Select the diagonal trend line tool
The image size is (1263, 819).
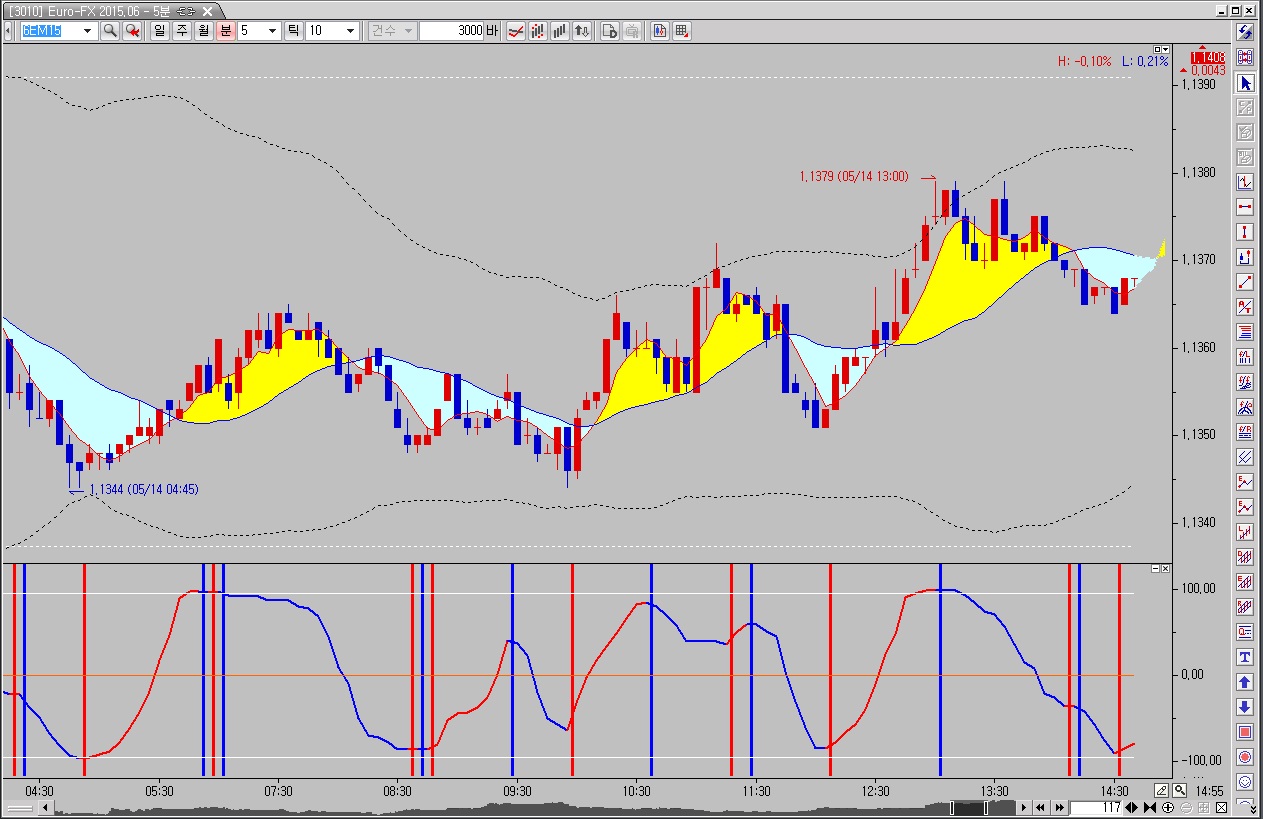click(x=1245, y=283)
